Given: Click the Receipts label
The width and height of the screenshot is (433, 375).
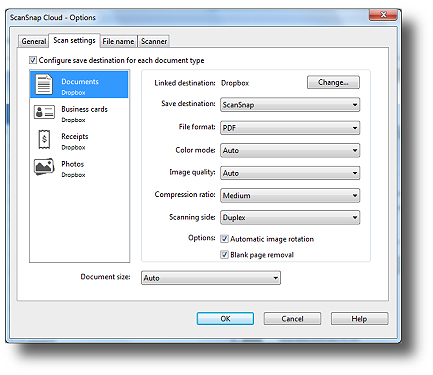Looking at the screenshot, I should point(75,136).
